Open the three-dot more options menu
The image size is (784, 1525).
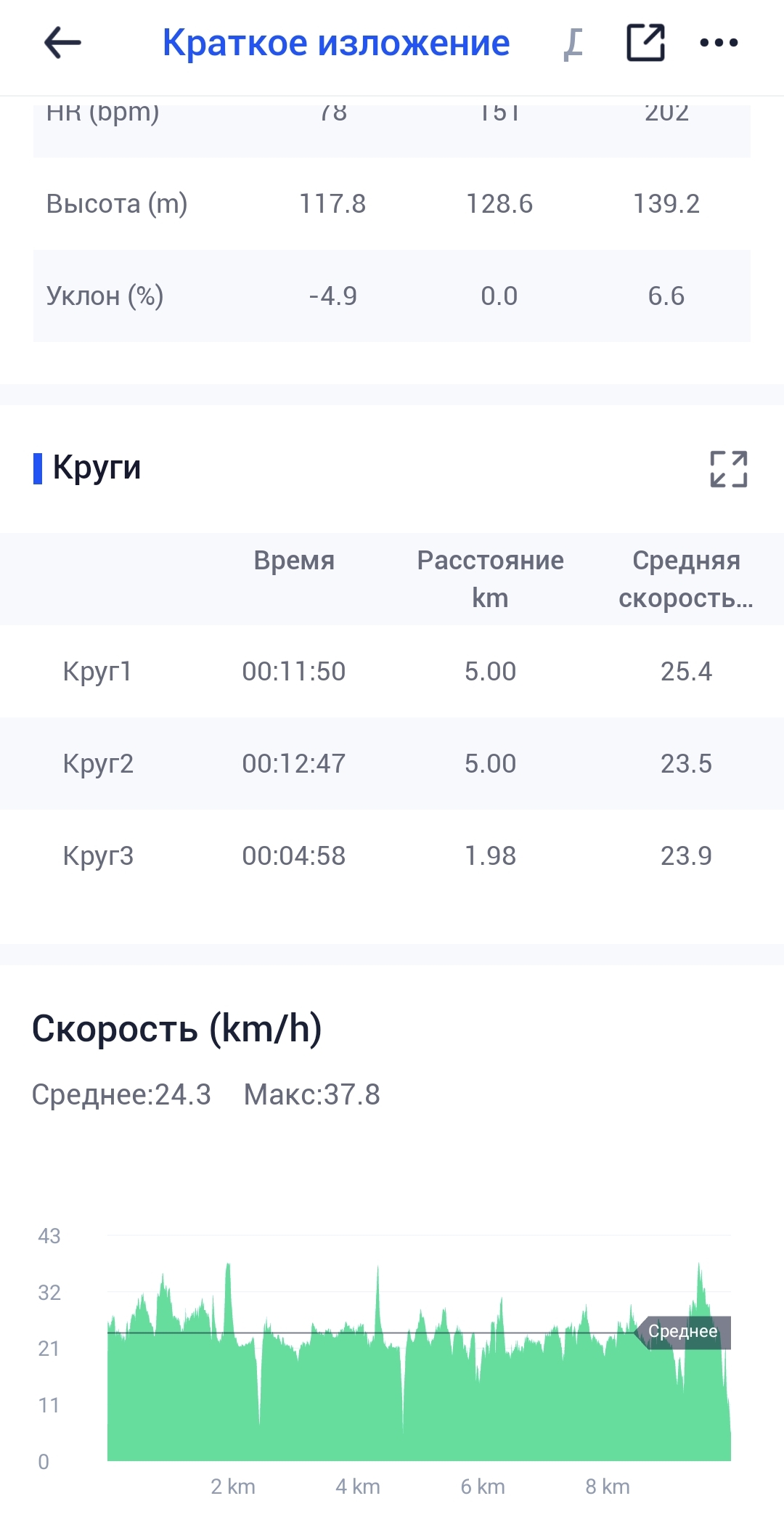(719, 43)
